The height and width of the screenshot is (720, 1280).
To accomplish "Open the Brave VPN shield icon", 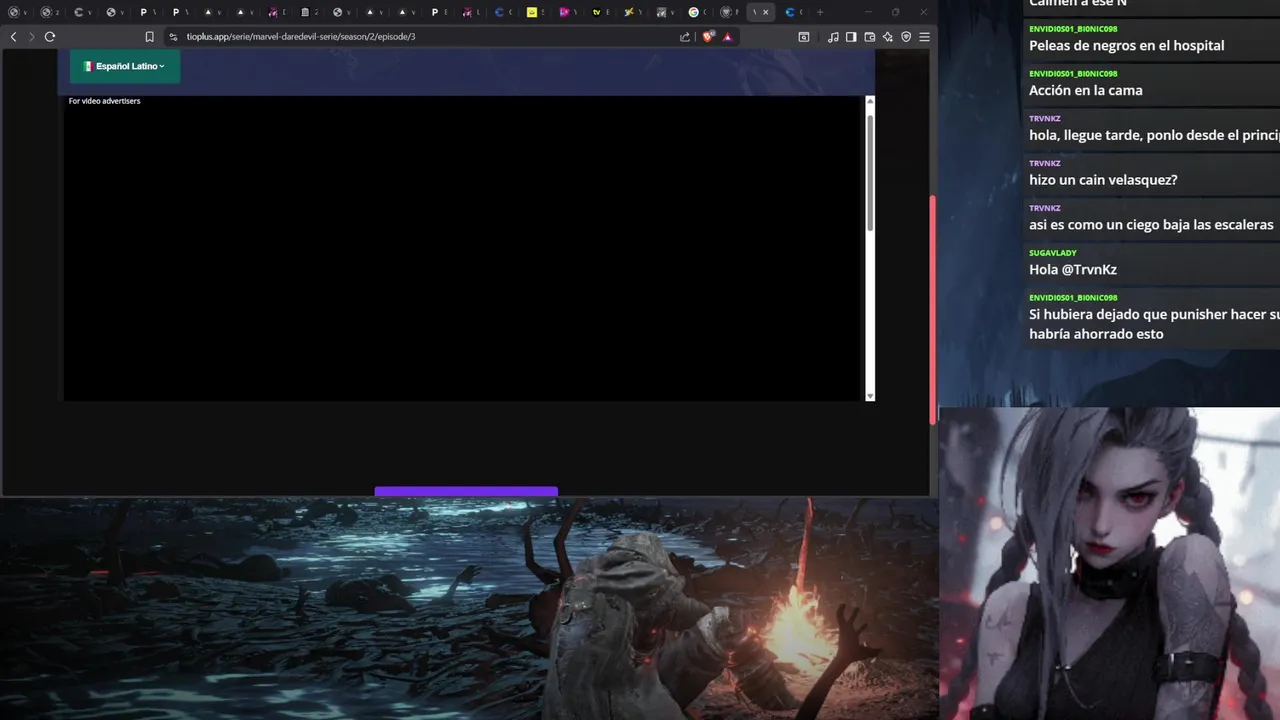I will (906, 37).
